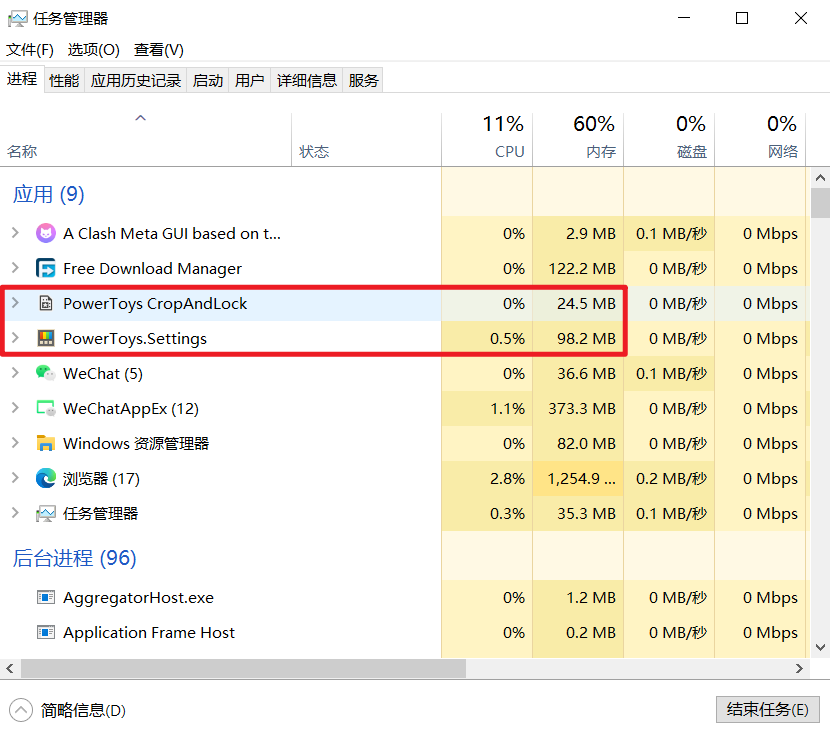Viewport: 830px width, 738px height.
Task: Click the WeChatAppEx (12) icon
Action: (46, 408)
